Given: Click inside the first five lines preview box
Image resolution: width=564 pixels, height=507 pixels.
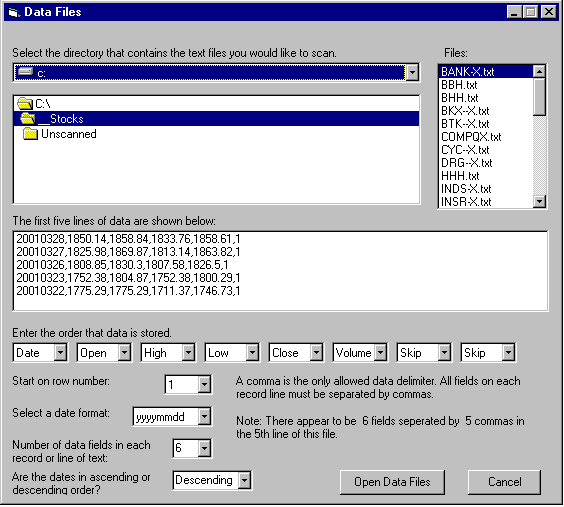Looking at the screenshot, I should pyautogui.click(x=281, y=271).
